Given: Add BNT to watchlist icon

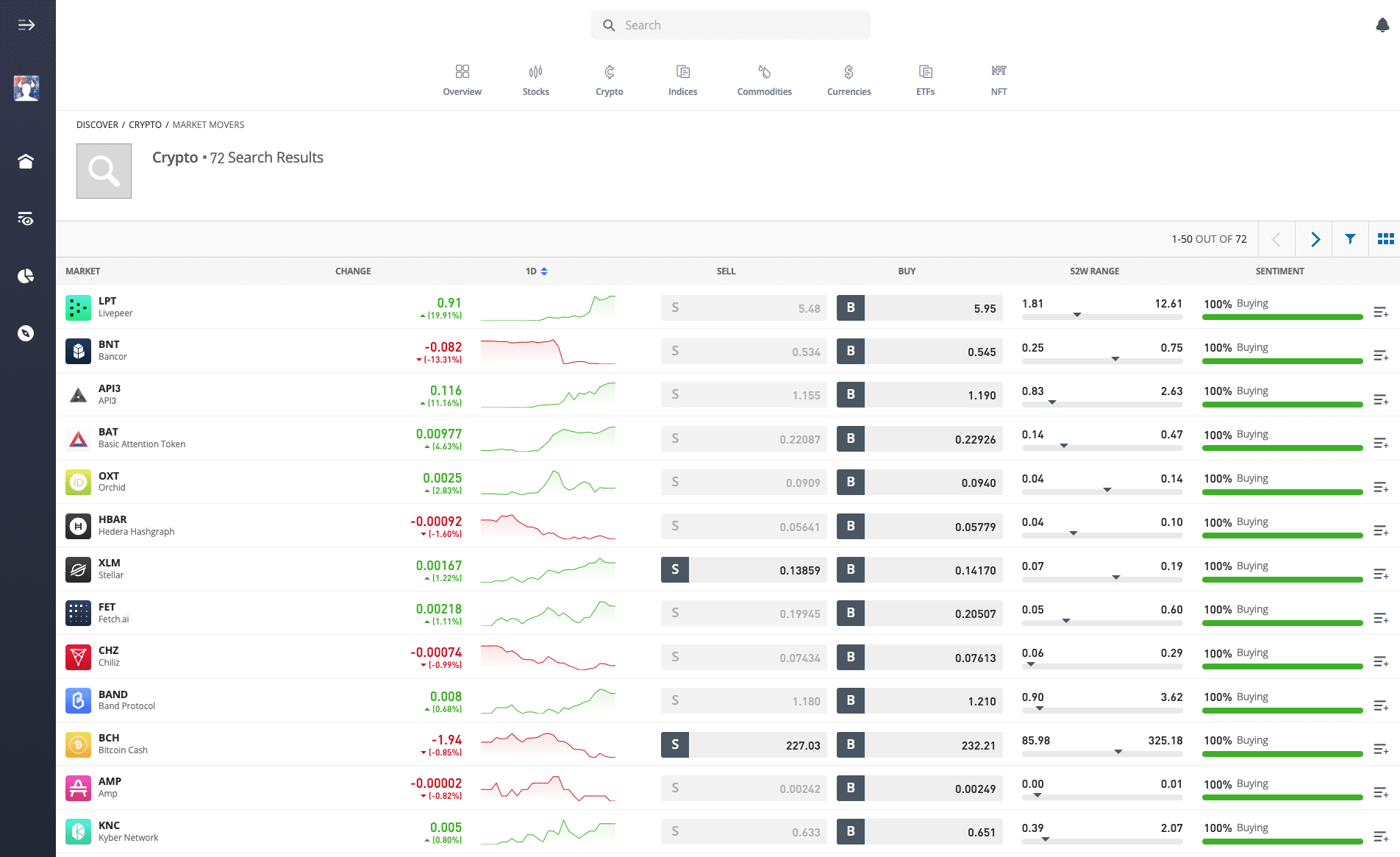Looking at the screenshot, I should pyautogui.click(x=1381, y=356).
